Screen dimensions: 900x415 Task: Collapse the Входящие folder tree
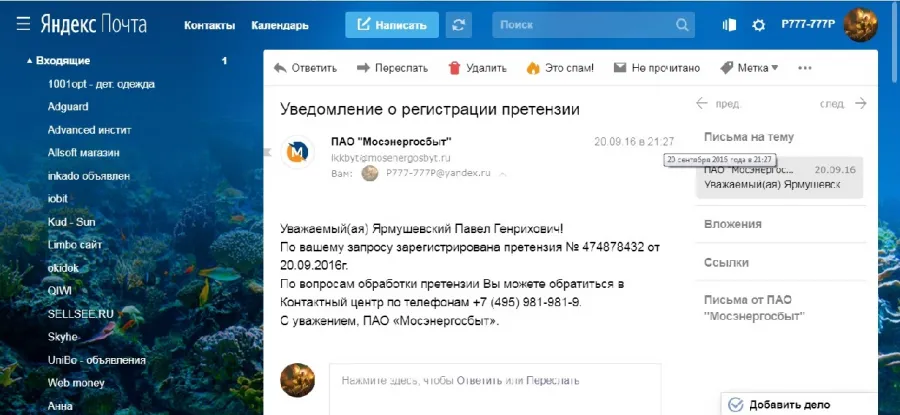29,61
